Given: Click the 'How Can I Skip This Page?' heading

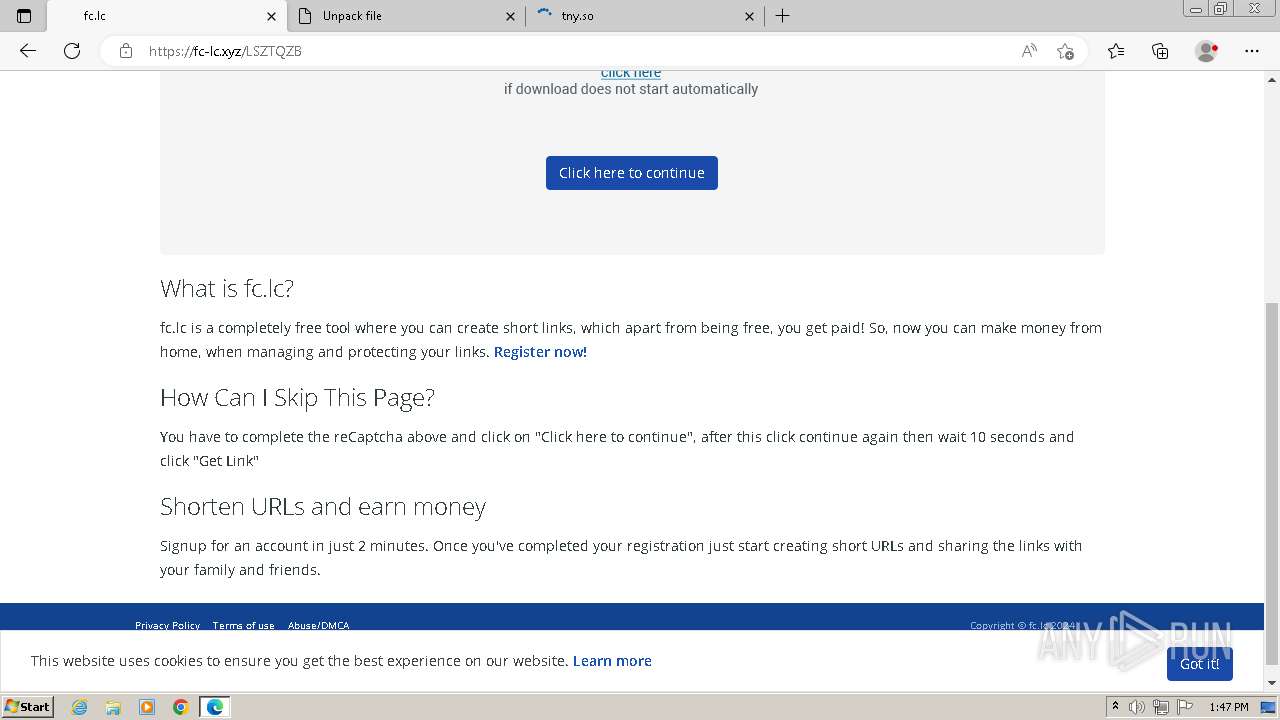Looking at the screenshot, I should point(297,398).
